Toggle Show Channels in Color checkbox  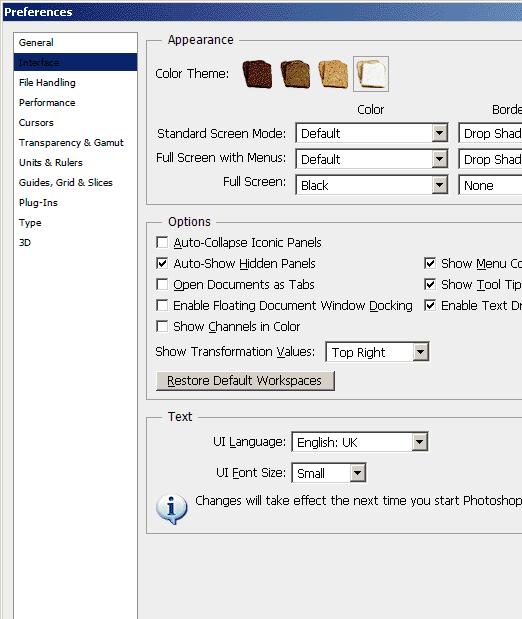(x=162, y=326)
